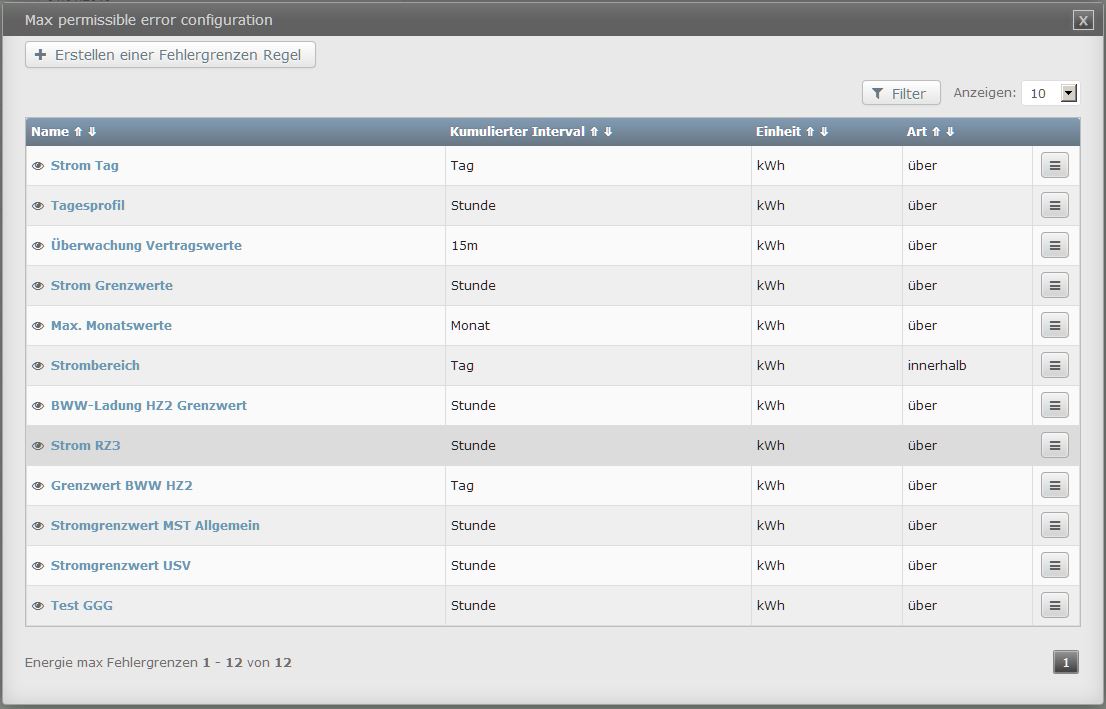
Task: Go to page 1 of results
Action: click(1066, 662)
